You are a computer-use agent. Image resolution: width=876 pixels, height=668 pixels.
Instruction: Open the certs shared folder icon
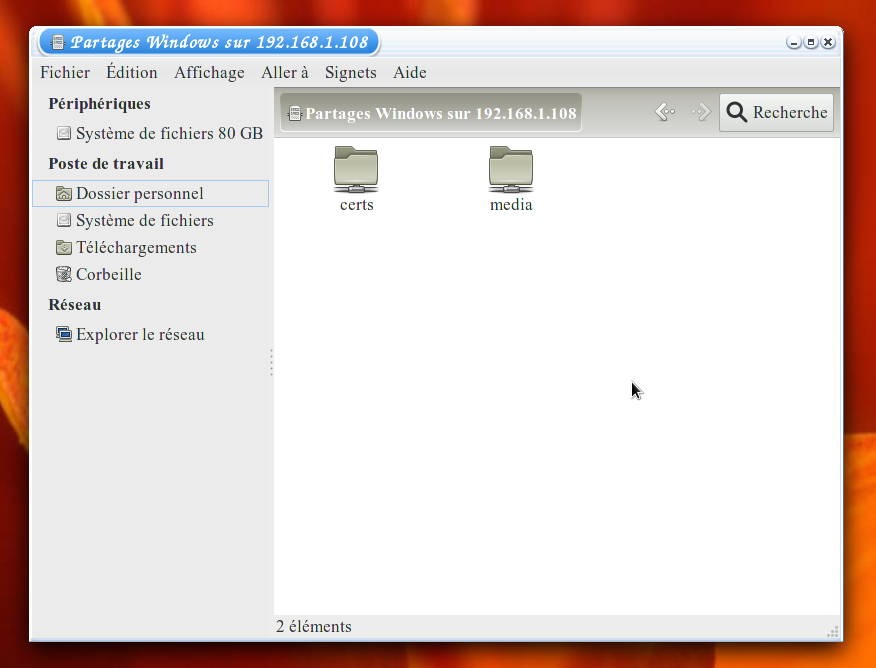356,169
